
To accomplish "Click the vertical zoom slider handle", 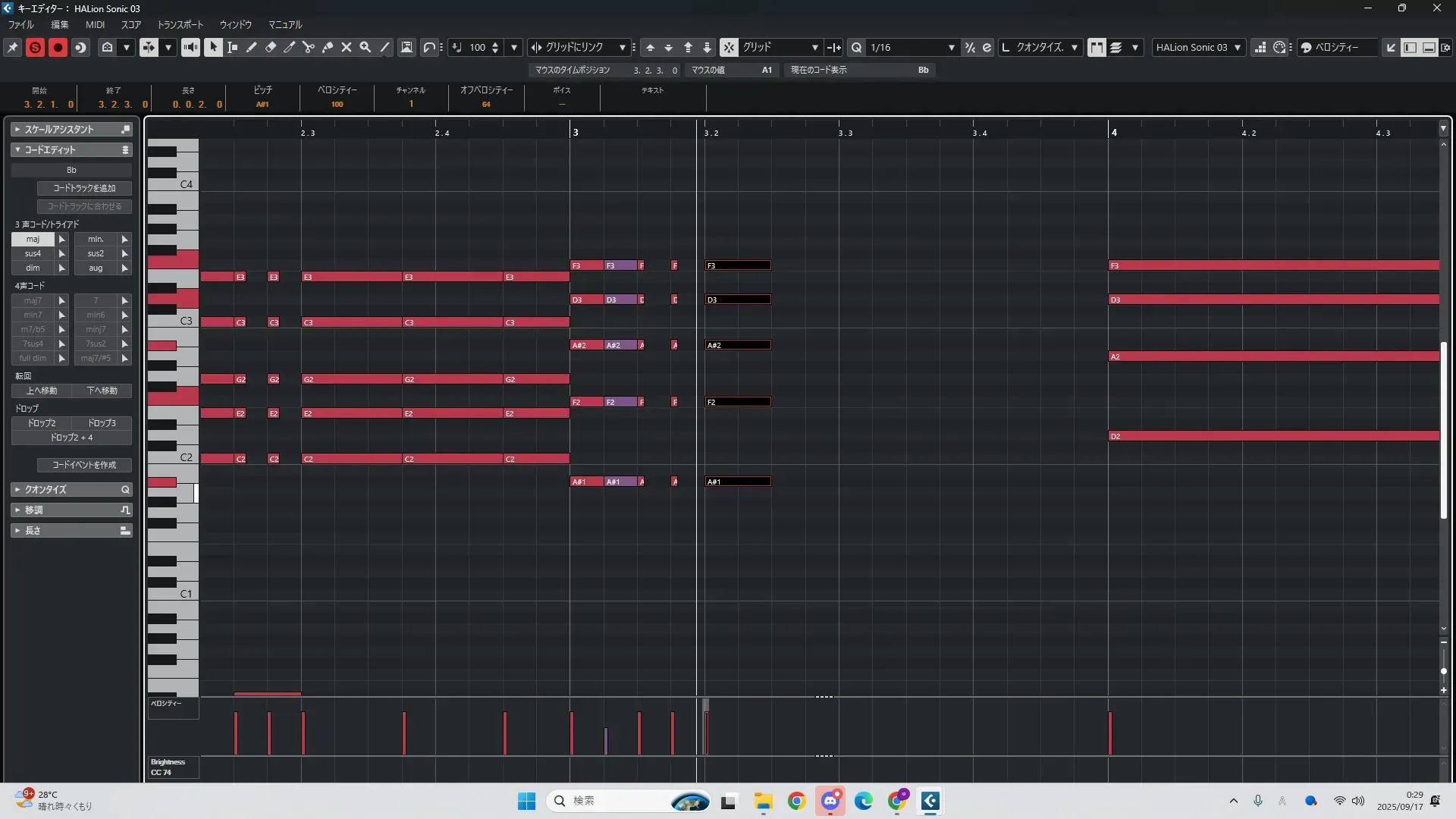I will (1443, 671).
